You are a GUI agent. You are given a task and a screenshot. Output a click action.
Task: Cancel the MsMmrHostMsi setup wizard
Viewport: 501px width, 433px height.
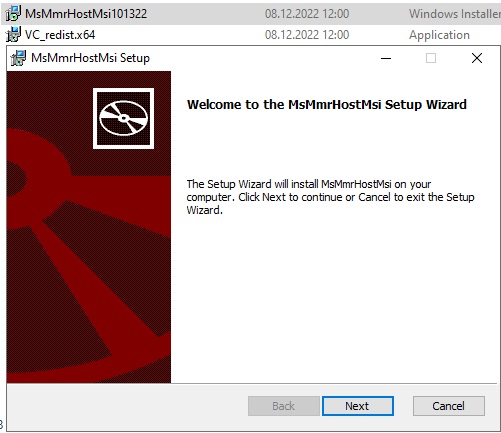tap(449, 406)
